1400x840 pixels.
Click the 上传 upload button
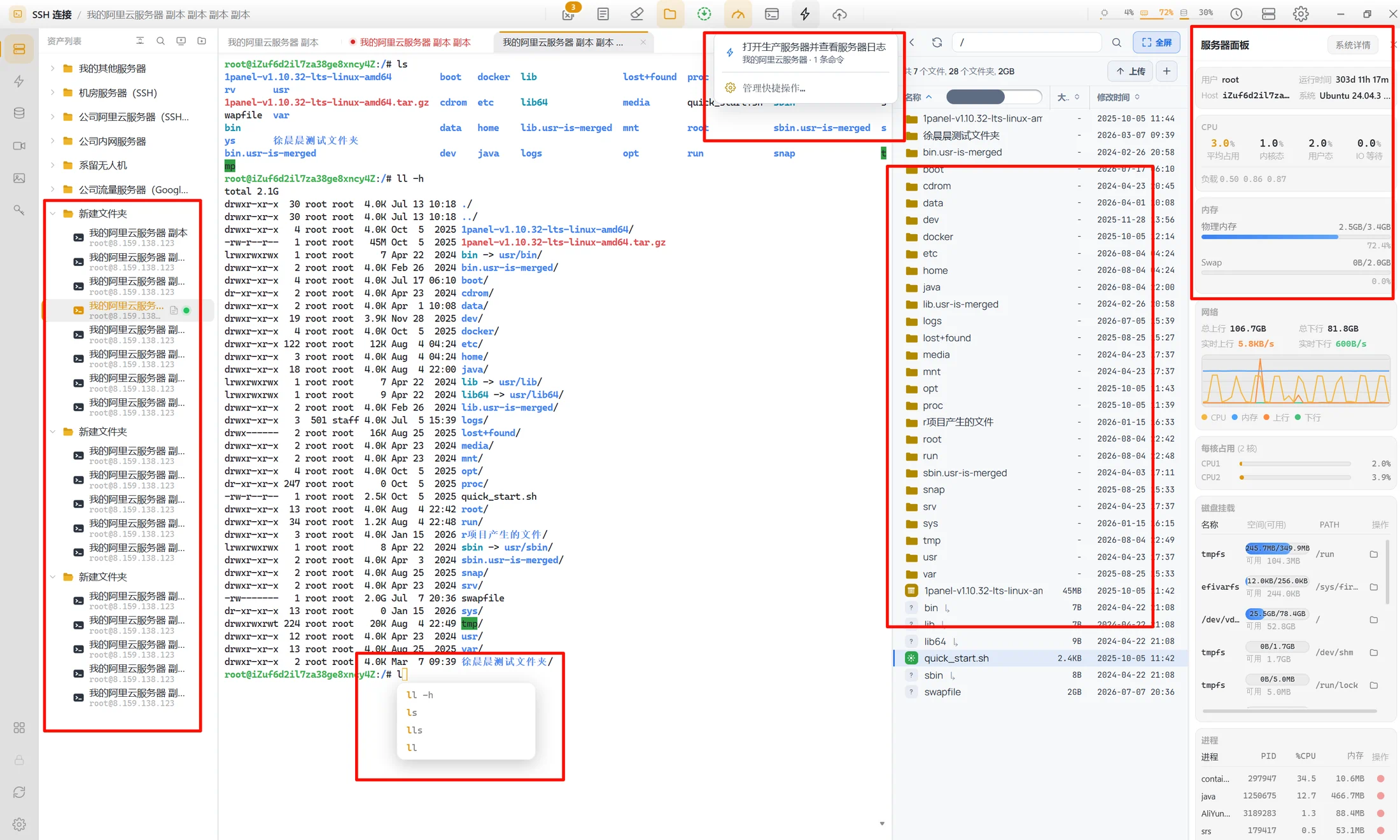click(1130, 71)
